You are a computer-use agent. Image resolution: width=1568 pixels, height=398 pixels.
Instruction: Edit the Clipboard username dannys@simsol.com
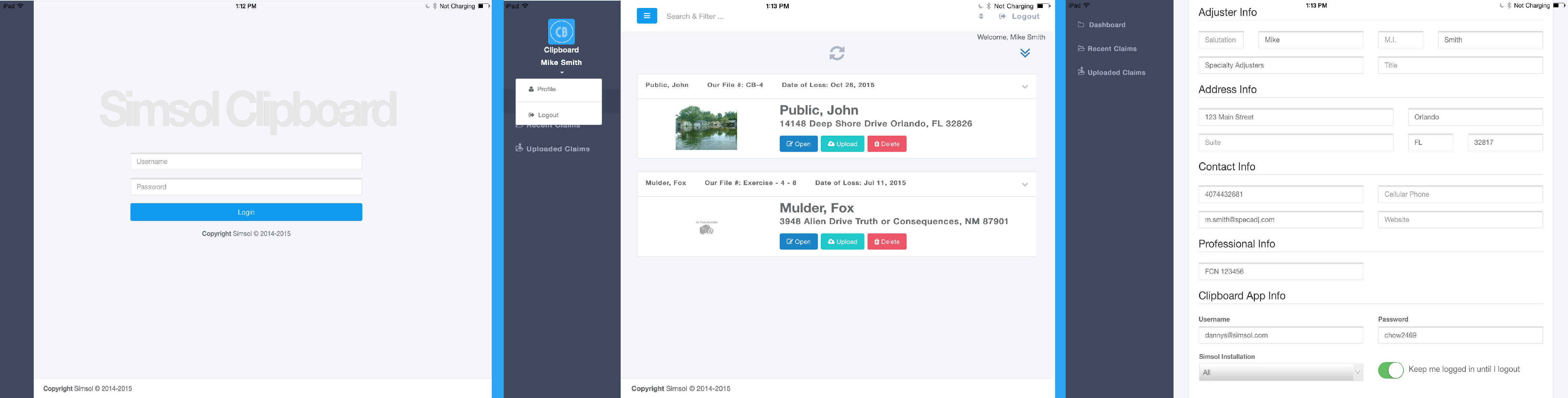[x=1280, y=335]
